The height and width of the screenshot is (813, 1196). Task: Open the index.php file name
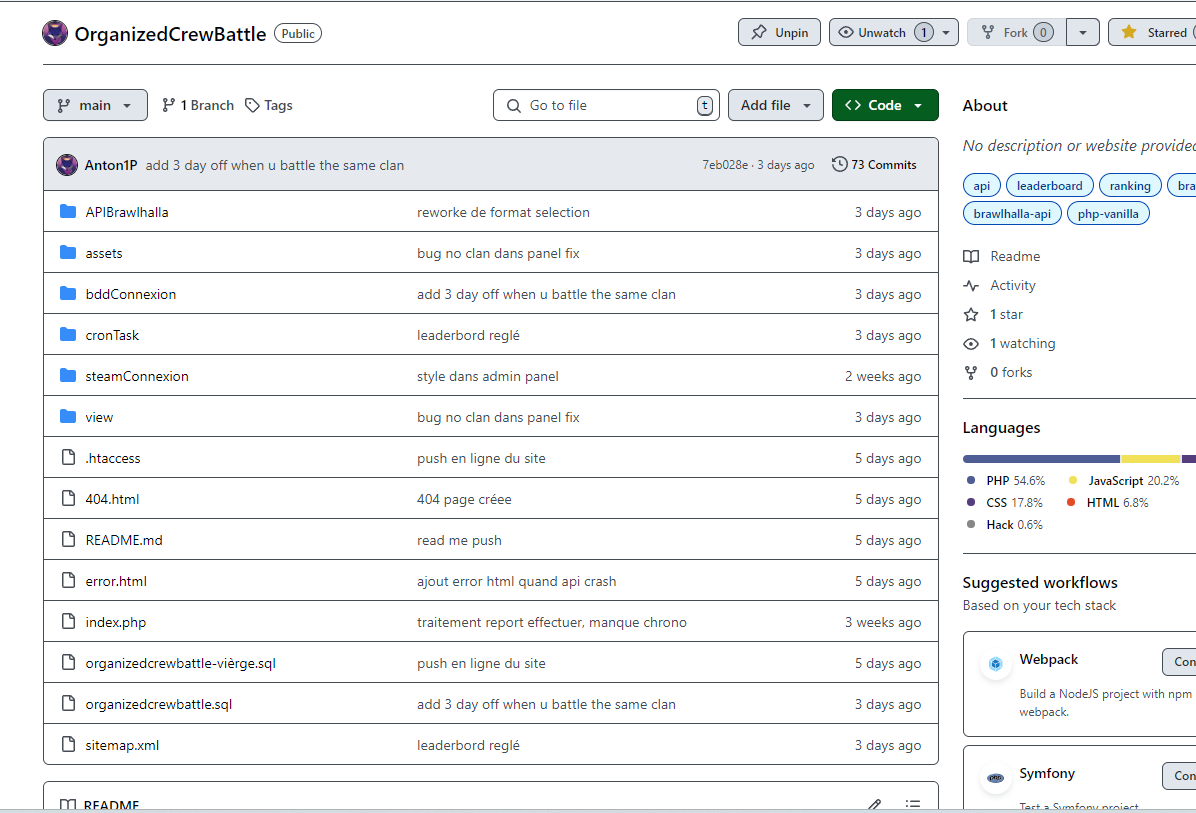[116, 622]
